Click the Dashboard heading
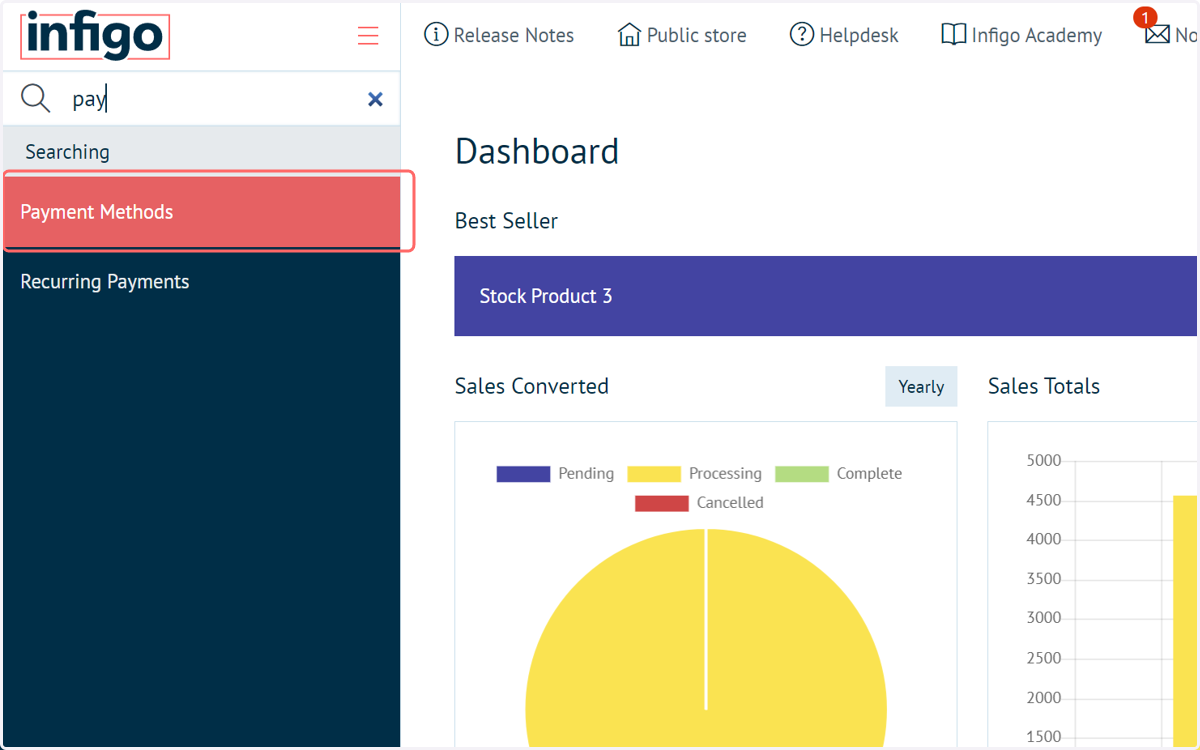The width and height of the screenshot is (1200, 750). [x=537, y=152]
